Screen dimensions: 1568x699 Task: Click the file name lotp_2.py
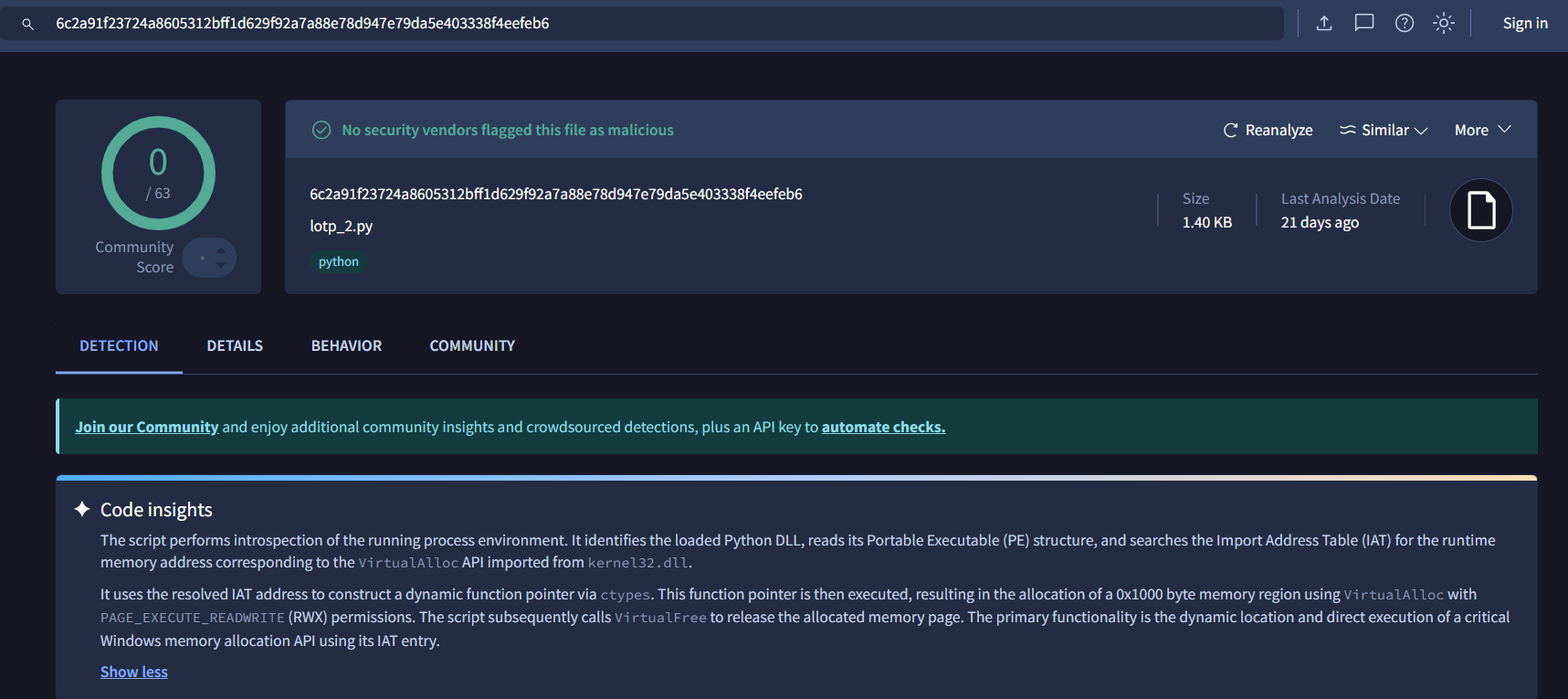pyautogui.click(x=342, y=226)
